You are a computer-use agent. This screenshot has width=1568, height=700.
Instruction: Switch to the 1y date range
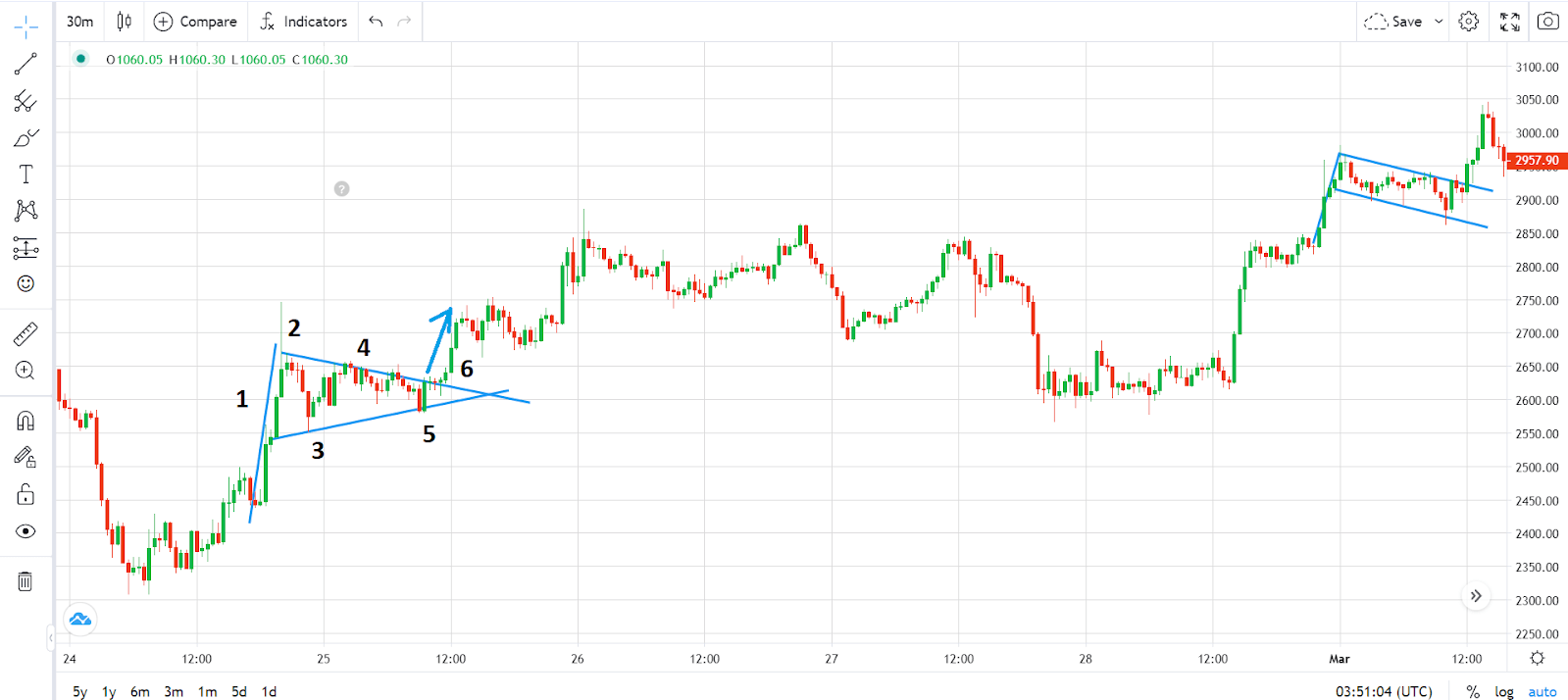coord(109,692)
